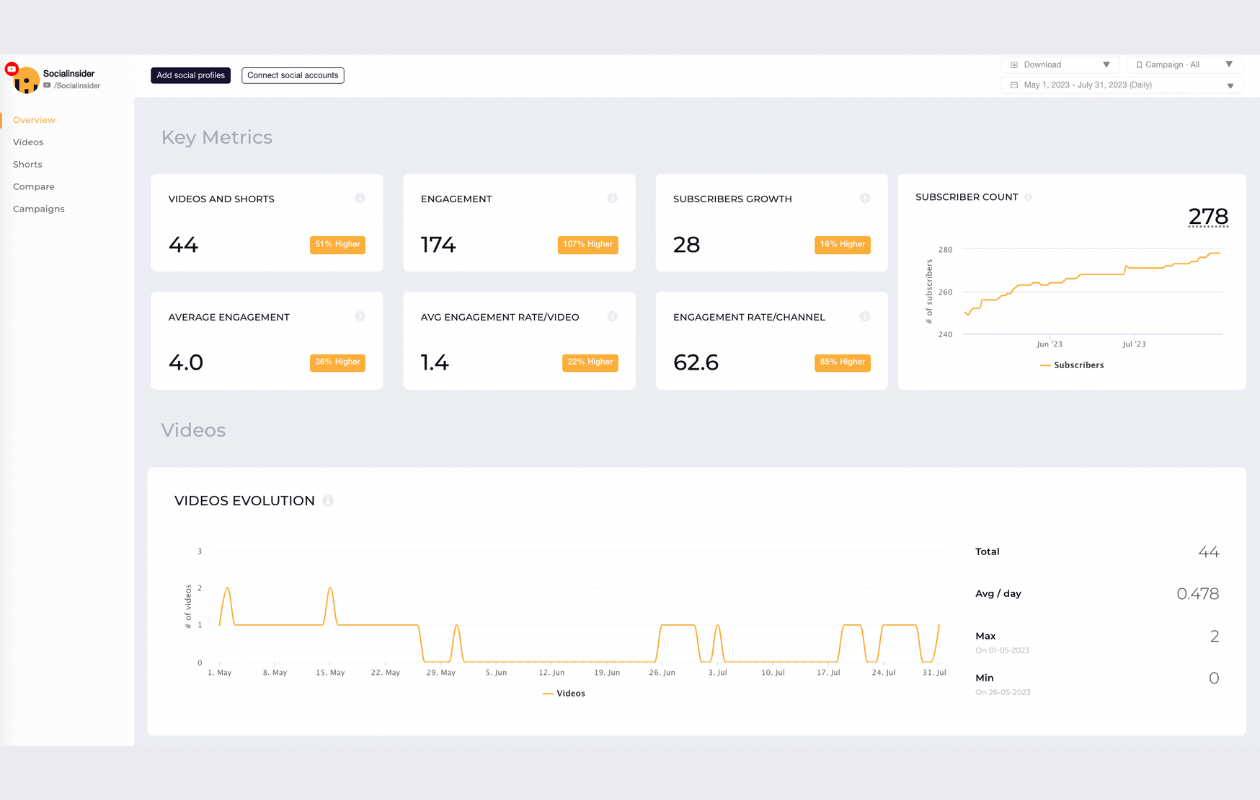Open the Campaigns sidebar item
1260x800 pixels.
coord(39,209)
